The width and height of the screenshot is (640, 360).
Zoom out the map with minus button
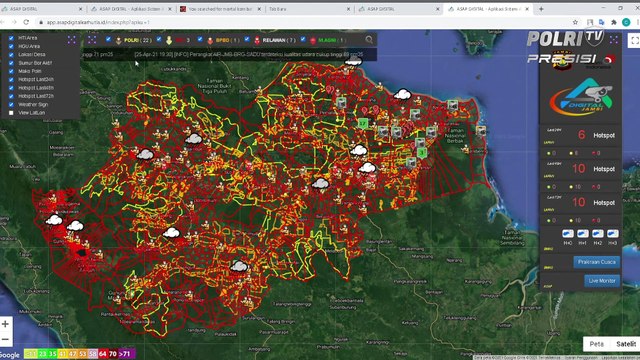[5, 339]
